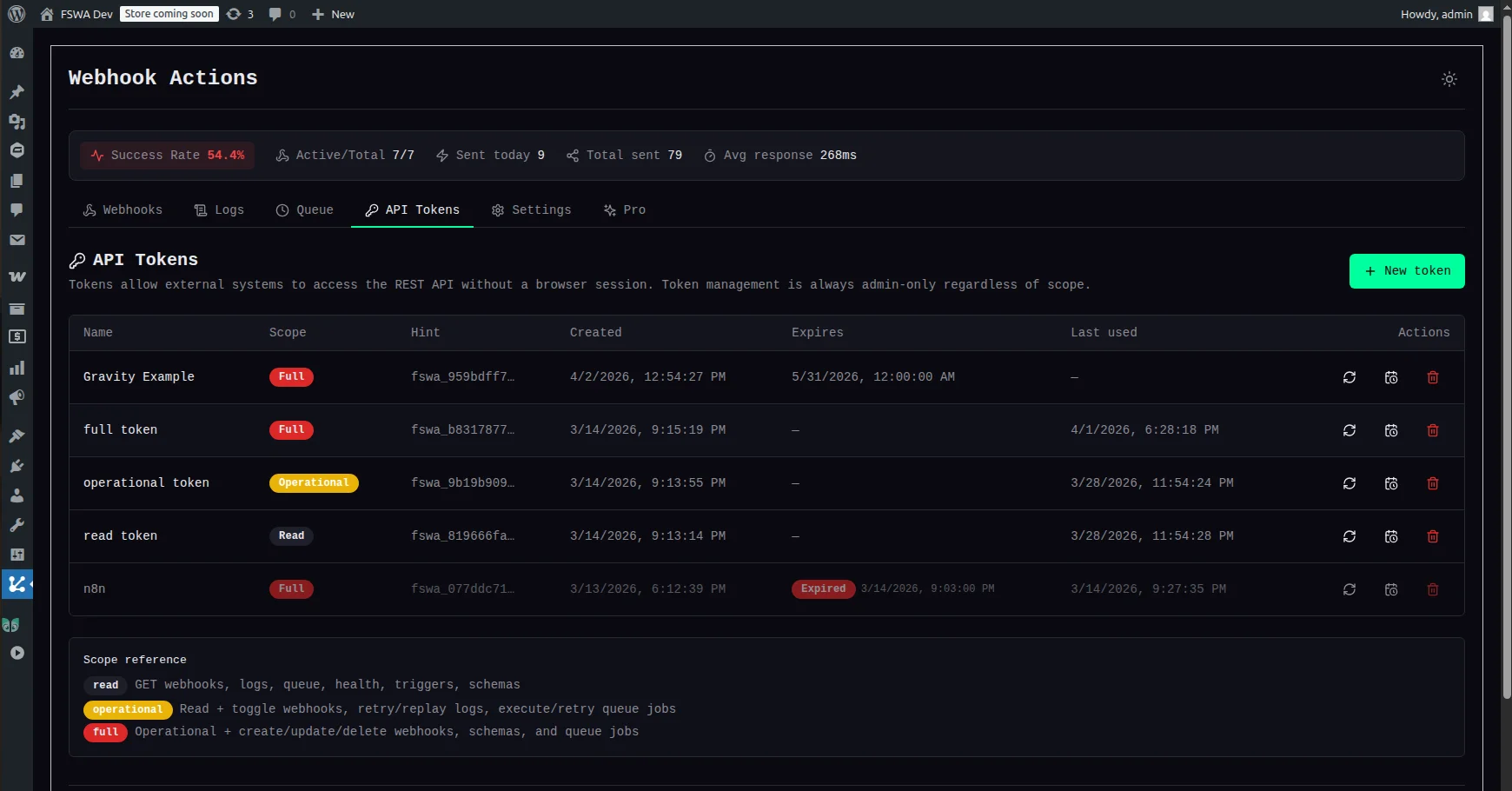Open the Queue tab
Viewport: 1512px width, 791px height.
click(304, 210)
